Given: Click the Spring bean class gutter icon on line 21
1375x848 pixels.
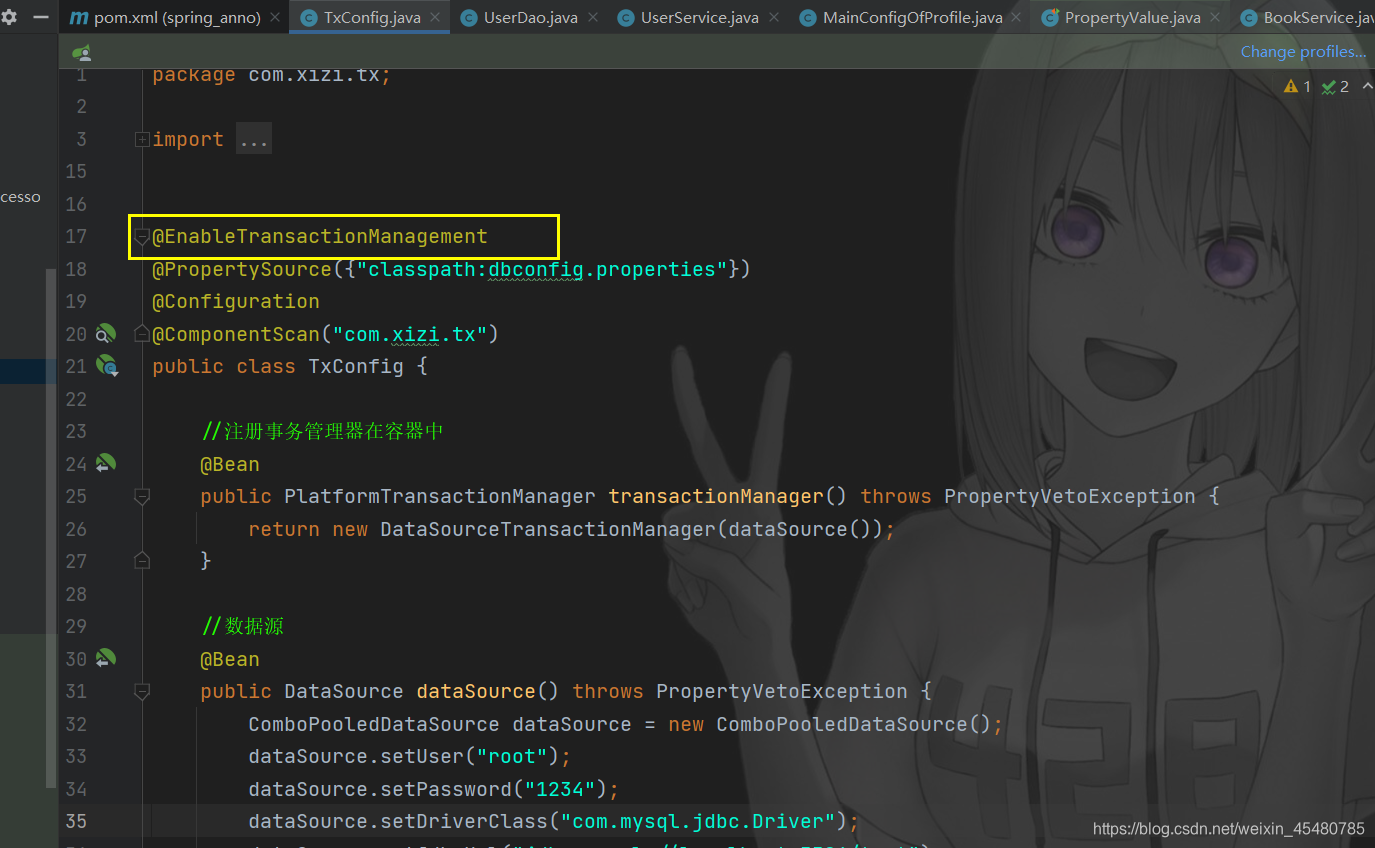Looking at the screenshot, I should pyautogui.click(x=106, y=366).
